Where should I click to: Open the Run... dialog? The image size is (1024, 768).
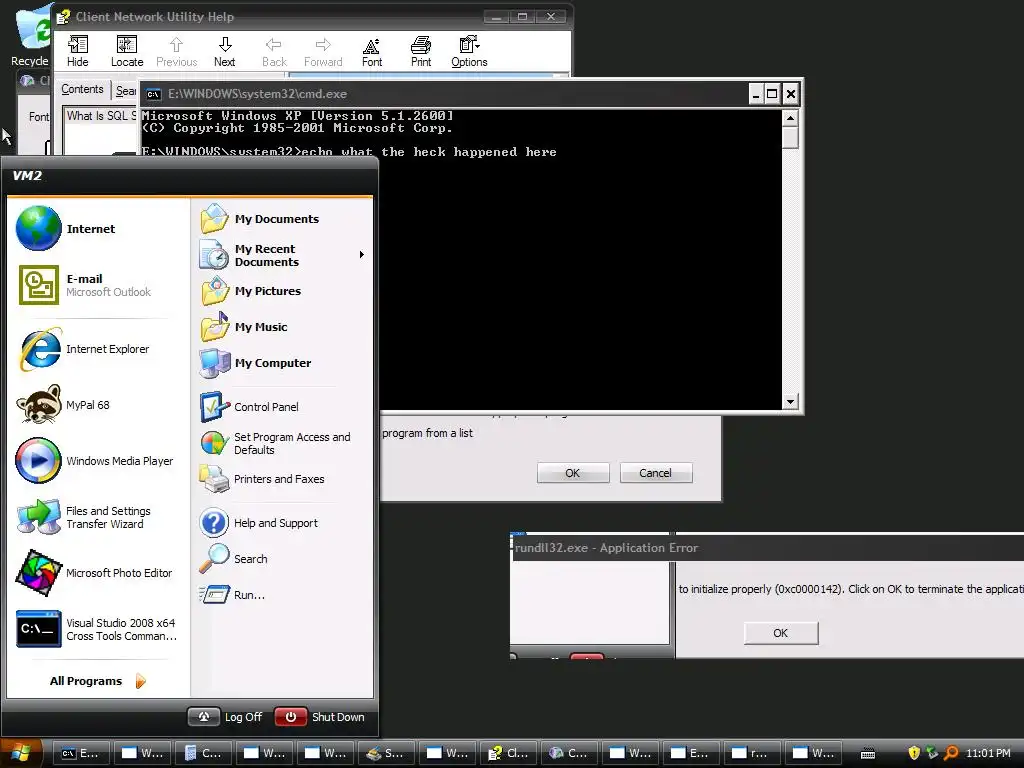[282, 595]
